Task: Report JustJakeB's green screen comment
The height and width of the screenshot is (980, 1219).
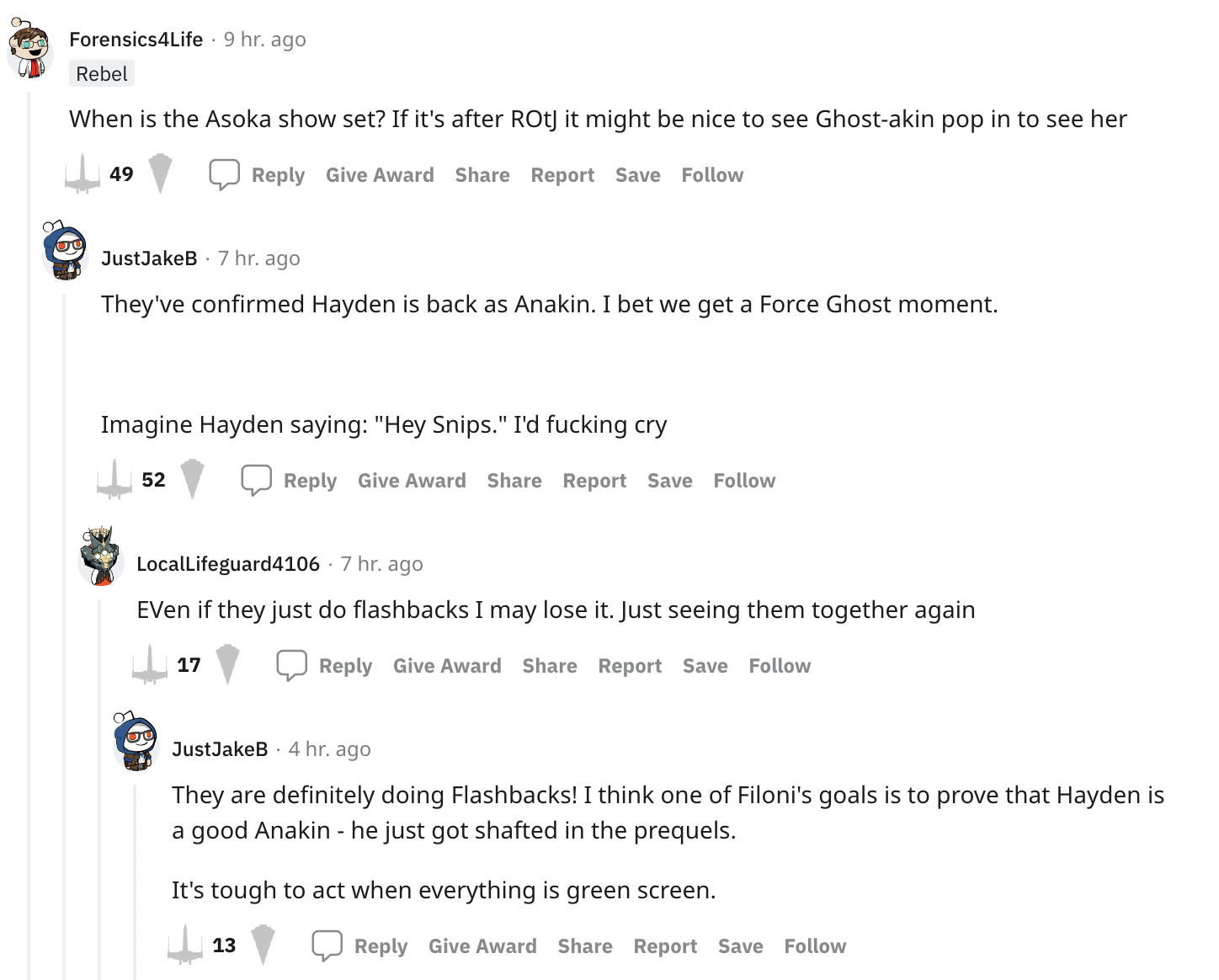Action: click(x=665, y=946)
